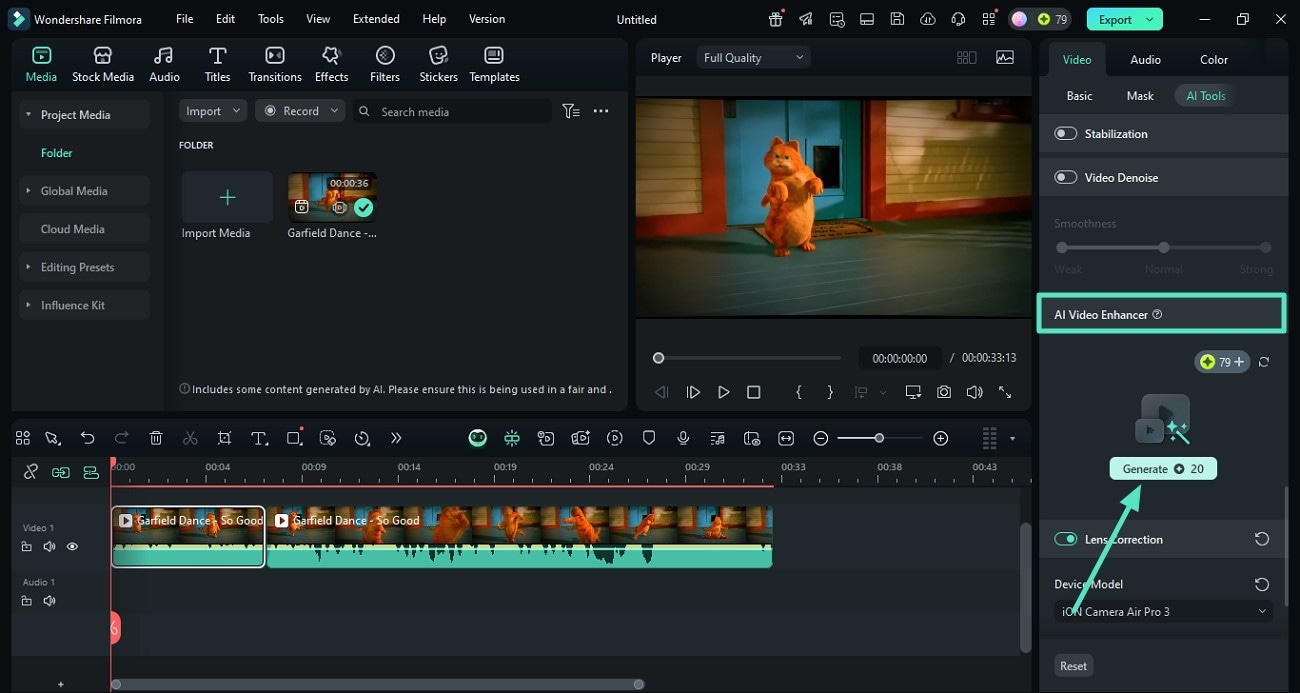The height and width of the screenshot is (693, 1300).
Task: Toggle the timeline link chain icon
Action: (x=30, y=472)
